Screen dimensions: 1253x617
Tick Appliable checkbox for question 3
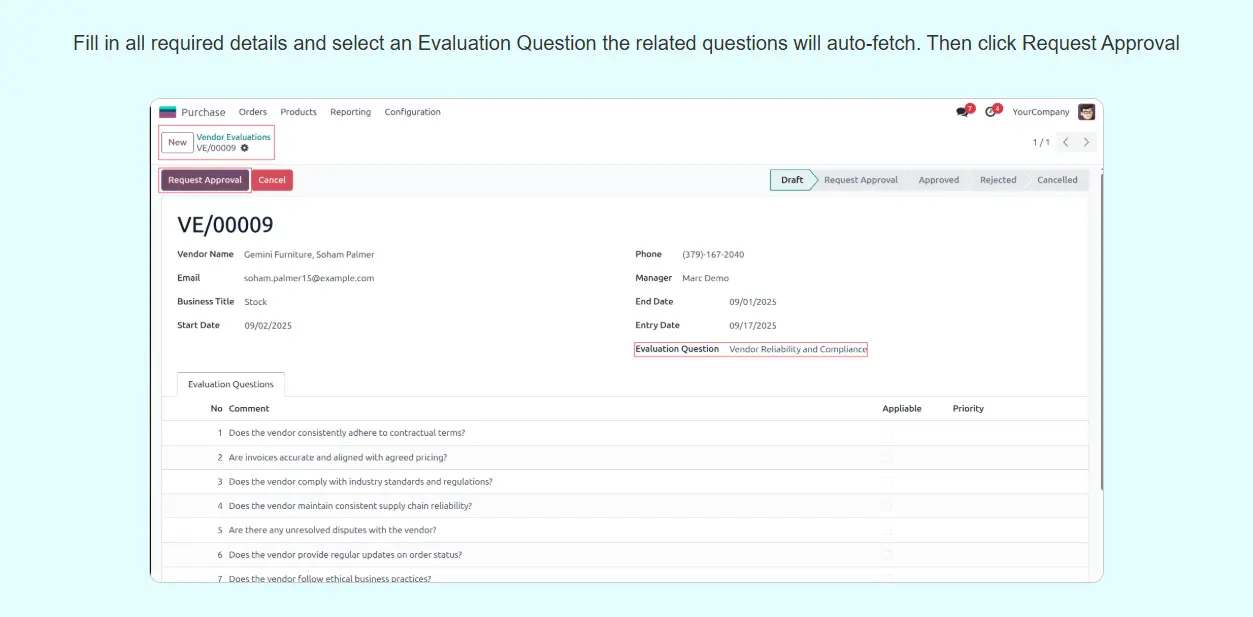886,482
